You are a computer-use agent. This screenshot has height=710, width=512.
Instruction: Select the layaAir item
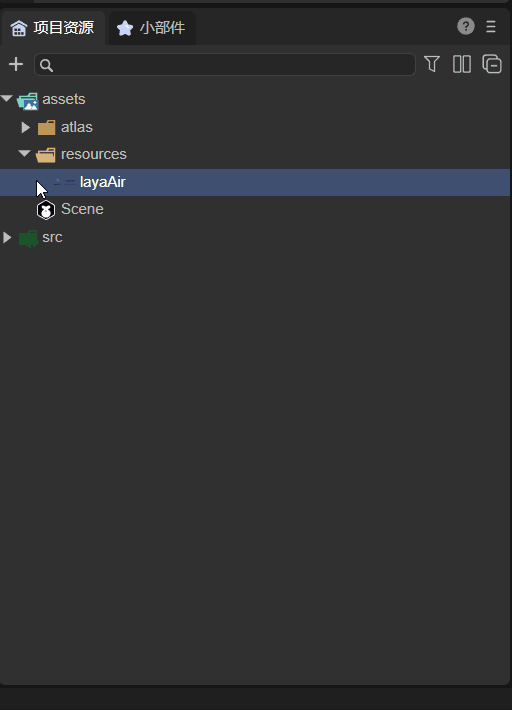coord(255,182)
